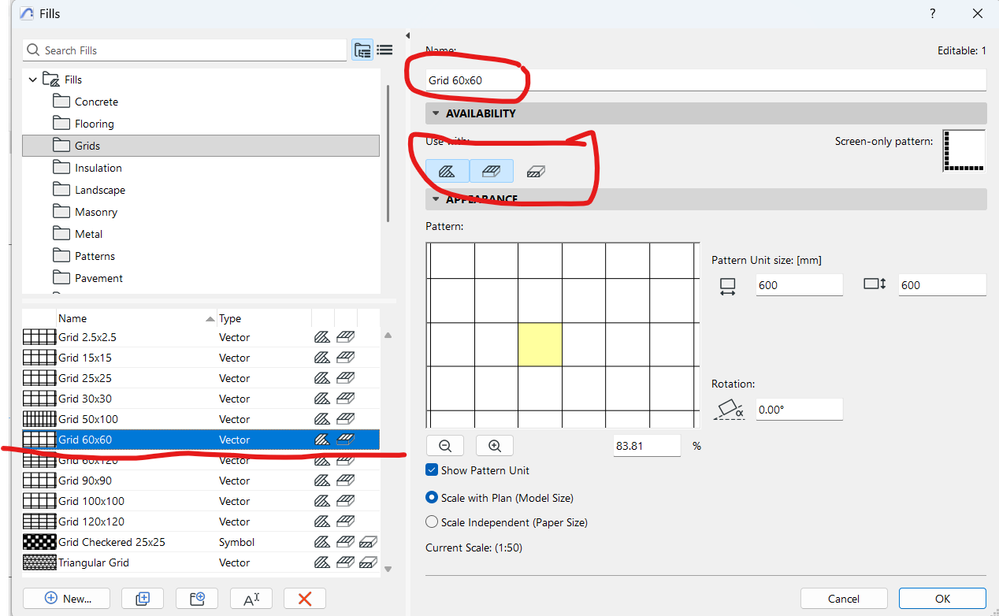Toggle the Drafting Fill availability button
The height and width of the screenshot is (616, 999).
(x=447, y=171)
